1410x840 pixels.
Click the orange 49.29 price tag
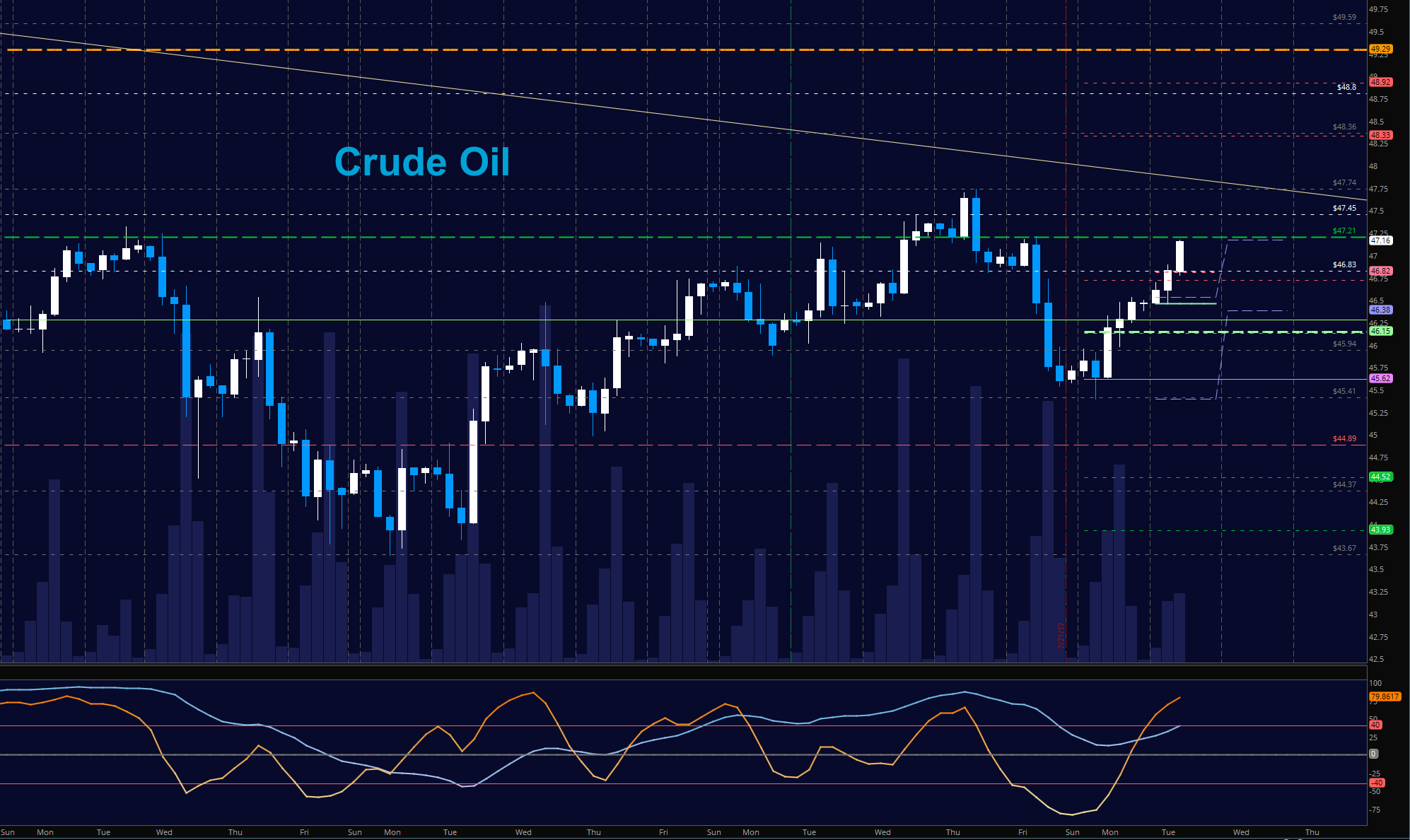pos(1380,49)
